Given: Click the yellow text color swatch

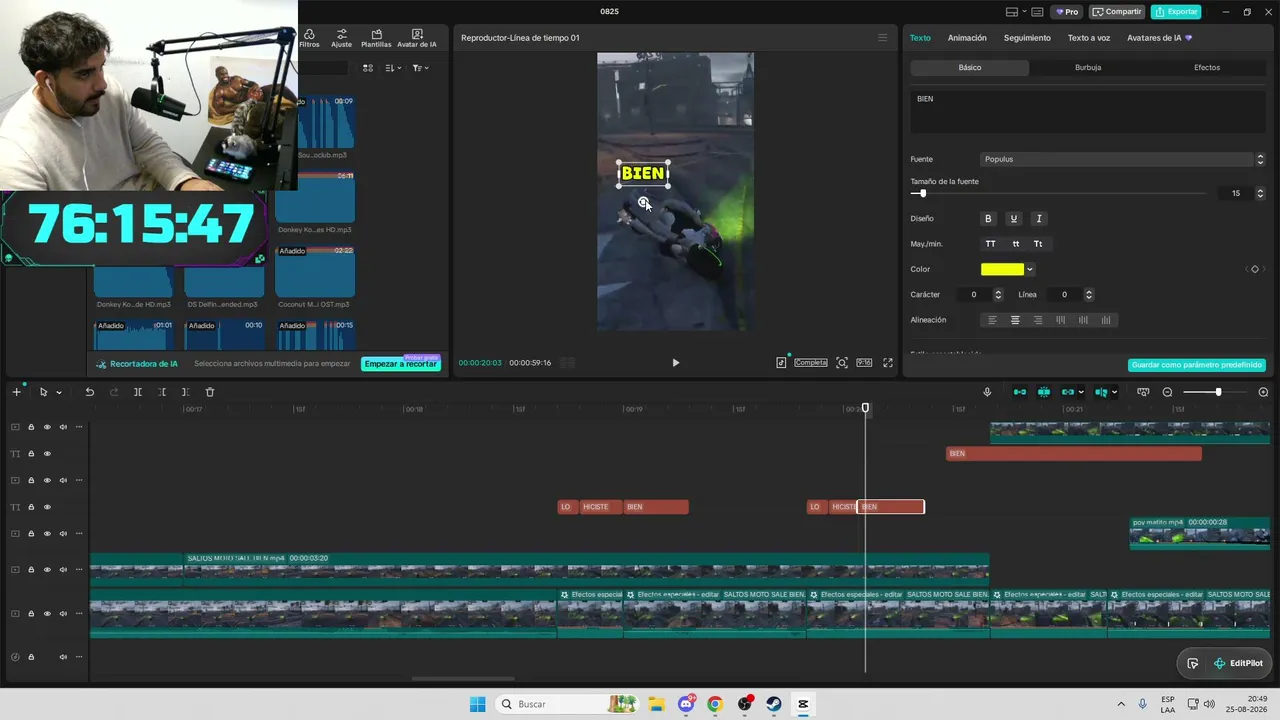Looking at the screenshot, I should [x=1002, y=269].
